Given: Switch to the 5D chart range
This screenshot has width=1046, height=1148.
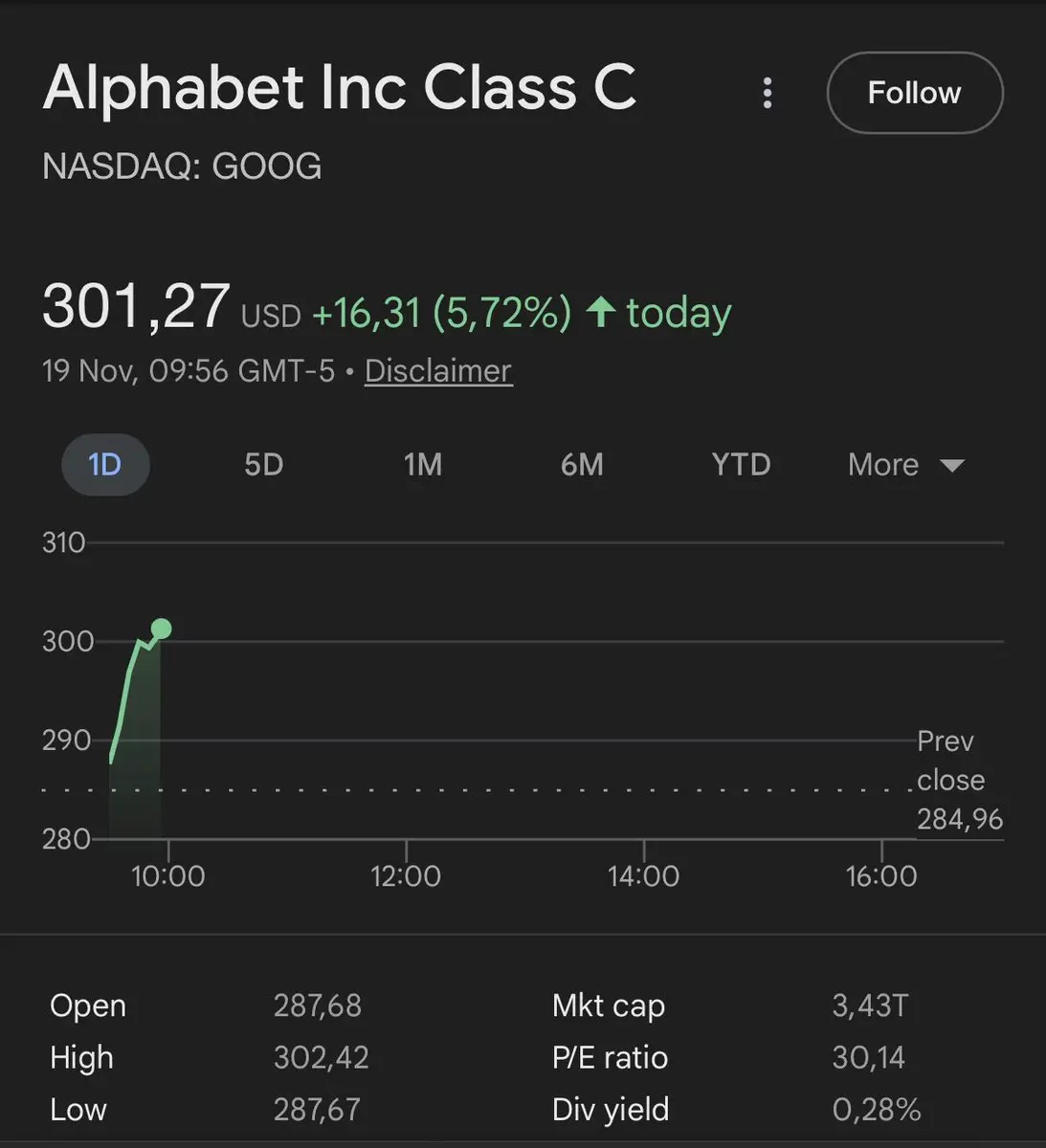Looking at the screenshot, I should pos(264,465).
